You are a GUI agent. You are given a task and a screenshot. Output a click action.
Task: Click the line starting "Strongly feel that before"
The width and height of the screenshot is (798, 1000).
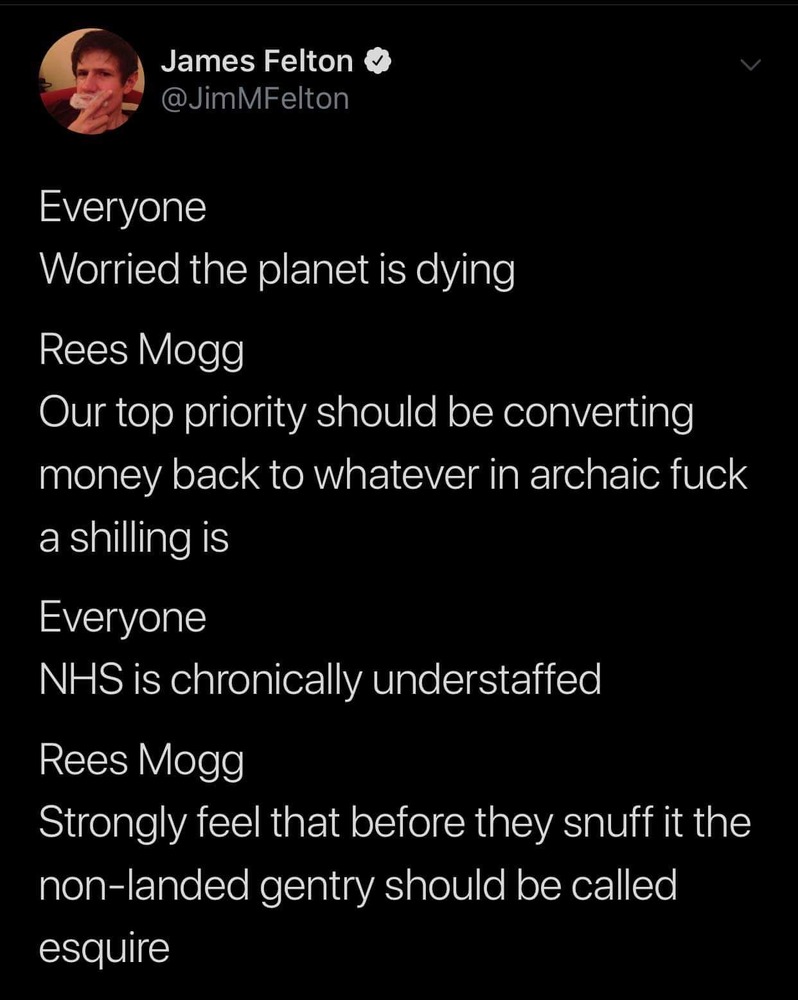[394, 825]
